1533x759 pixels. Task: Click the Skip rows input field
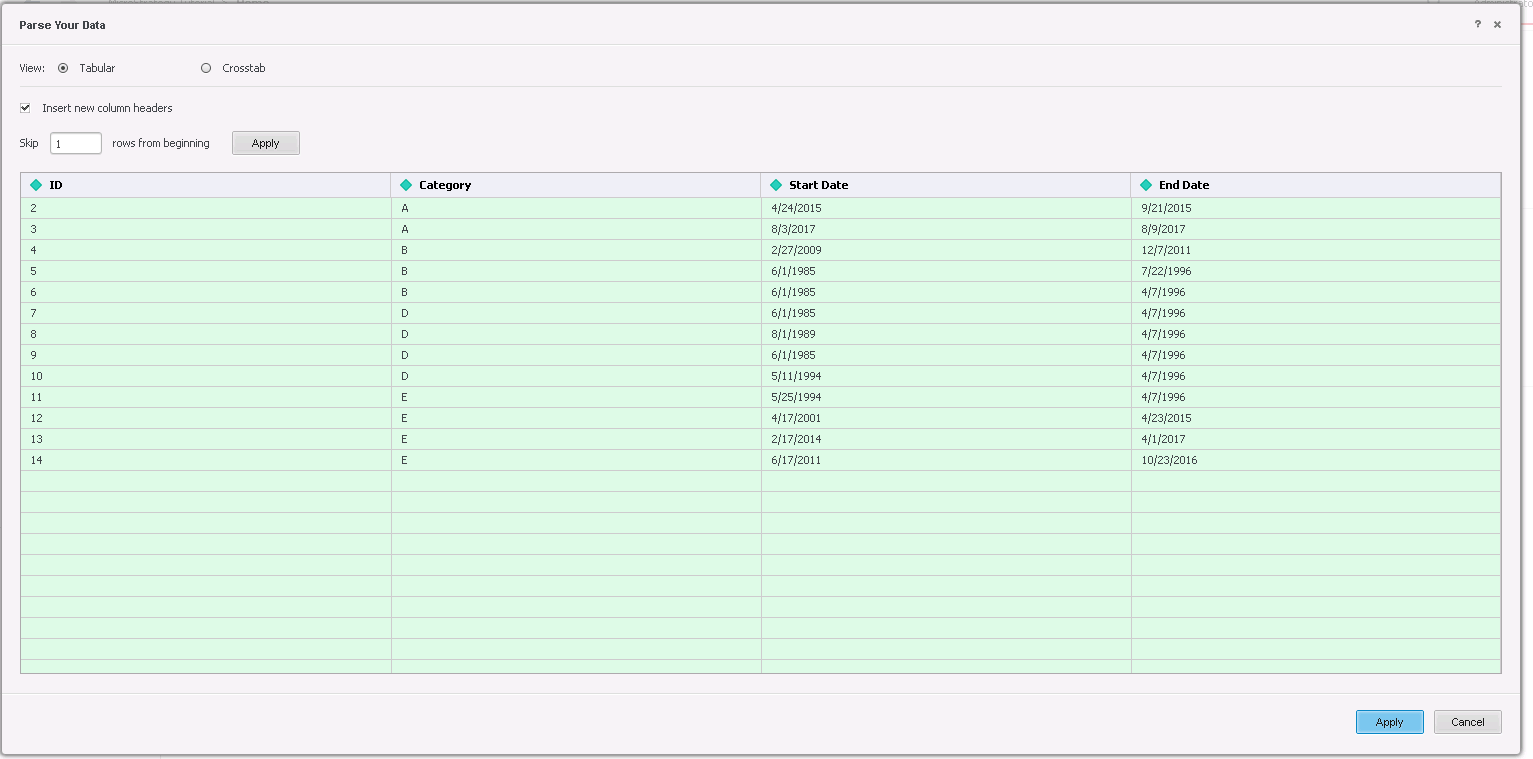coord(75,142)
